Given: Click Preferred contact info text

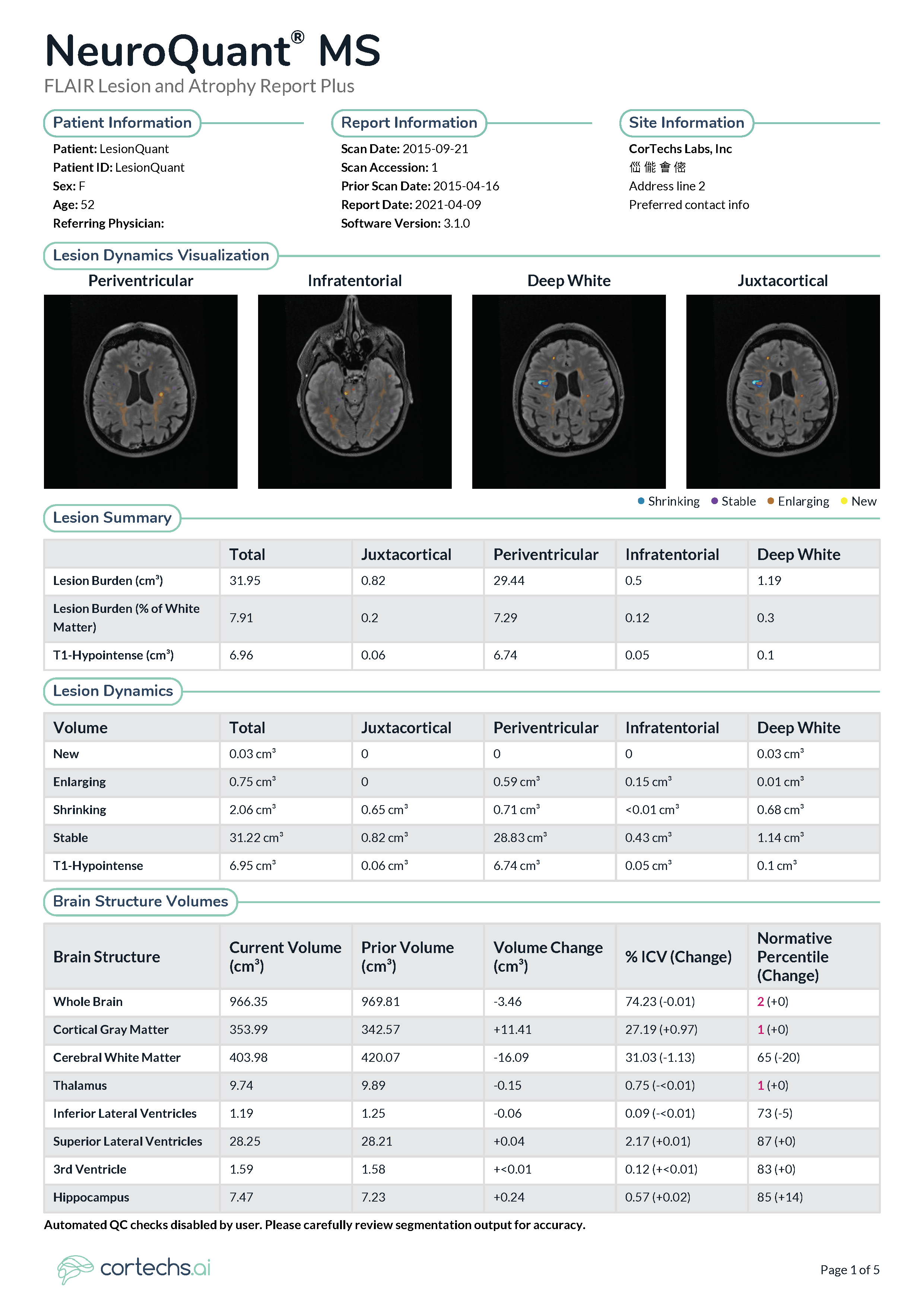Looking at the screenshot, I should point(689,205).
